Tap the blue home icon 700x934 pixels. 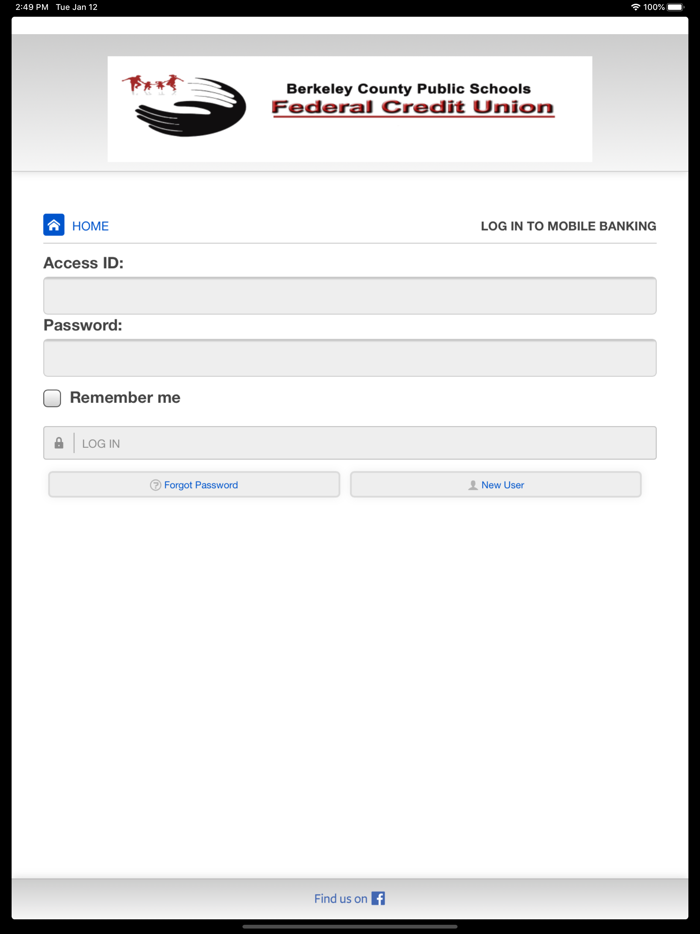tap(54, 225)
